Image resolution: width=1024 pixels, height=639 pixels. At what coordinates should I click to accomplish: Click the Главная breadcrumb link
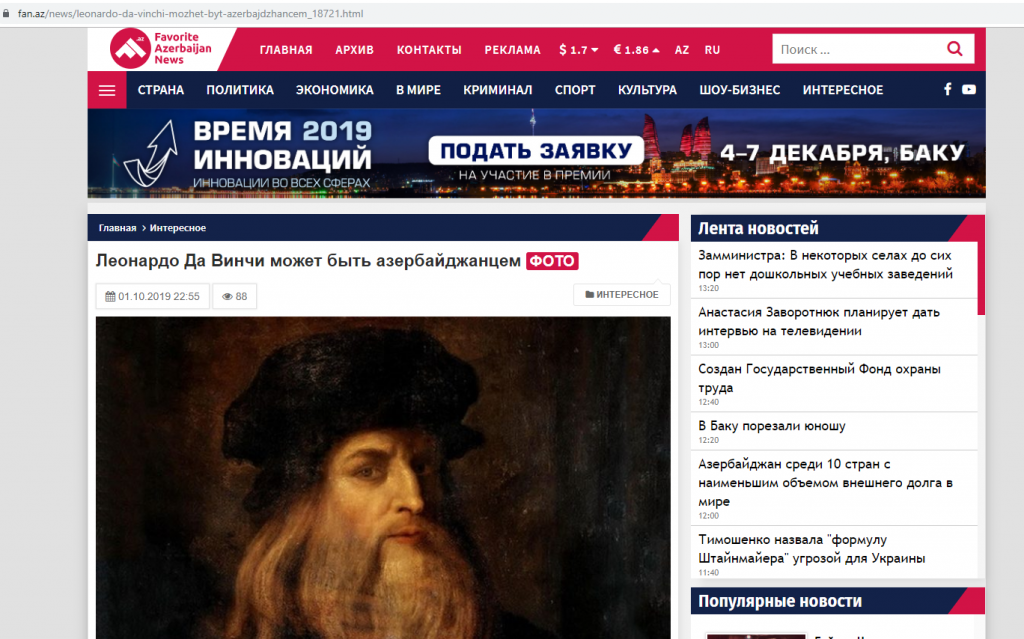coord(118,228)
